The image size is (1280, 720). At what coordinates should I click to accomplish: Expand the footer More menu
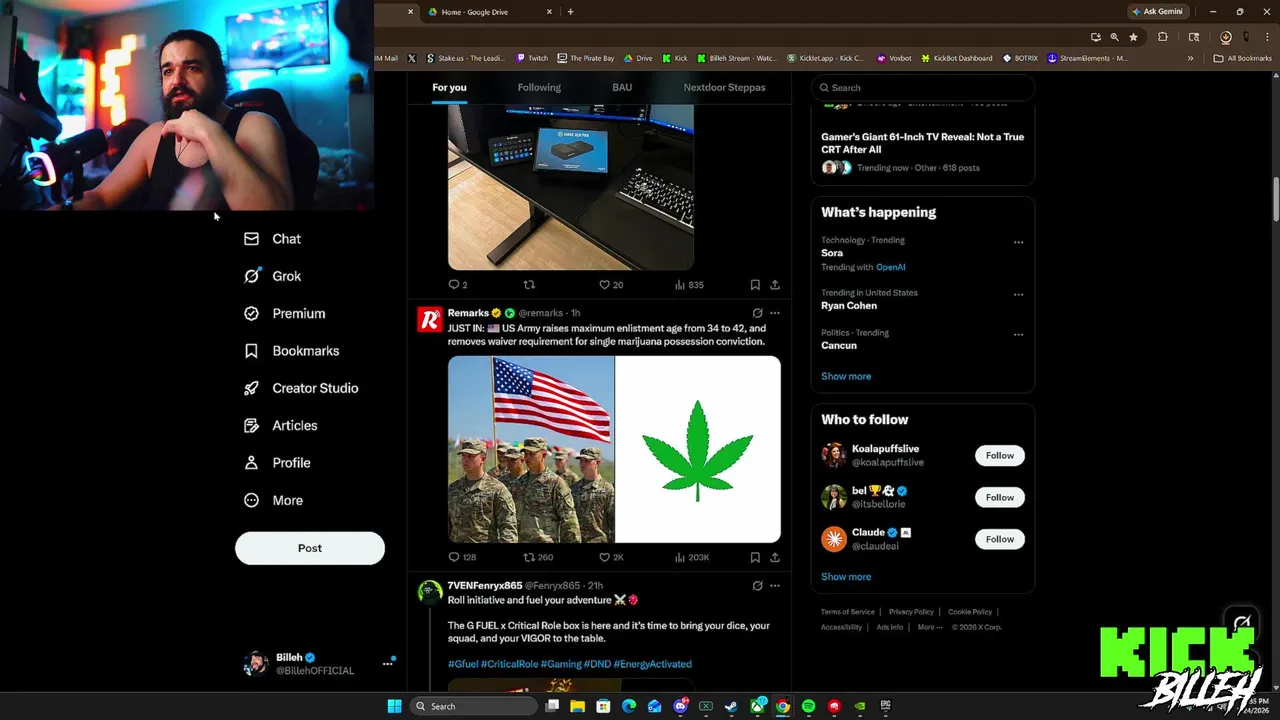pos(929,627)
